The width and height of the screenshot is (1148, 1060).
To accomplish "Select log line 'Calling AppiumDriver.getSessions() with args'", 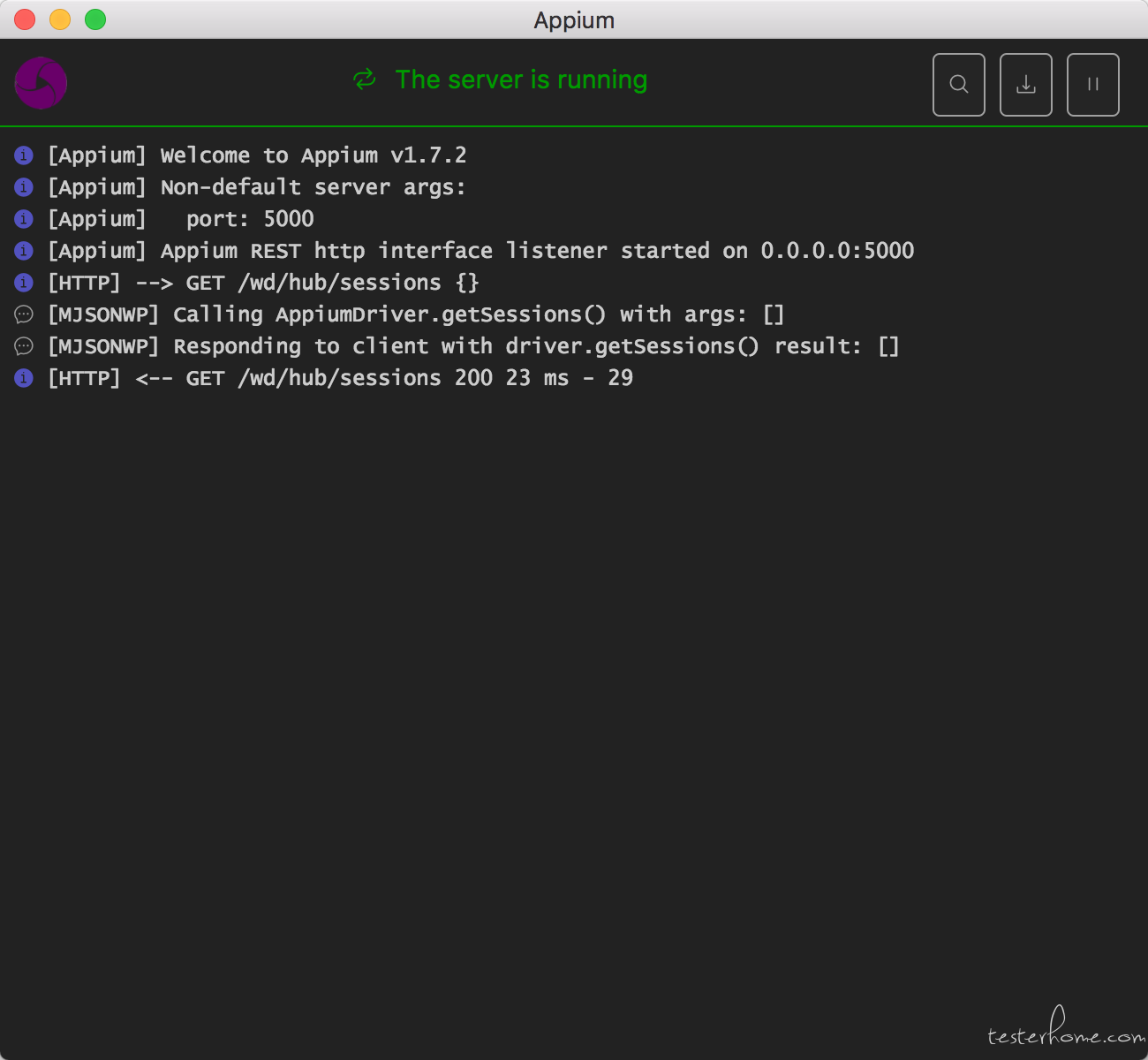I will point(460,314).
